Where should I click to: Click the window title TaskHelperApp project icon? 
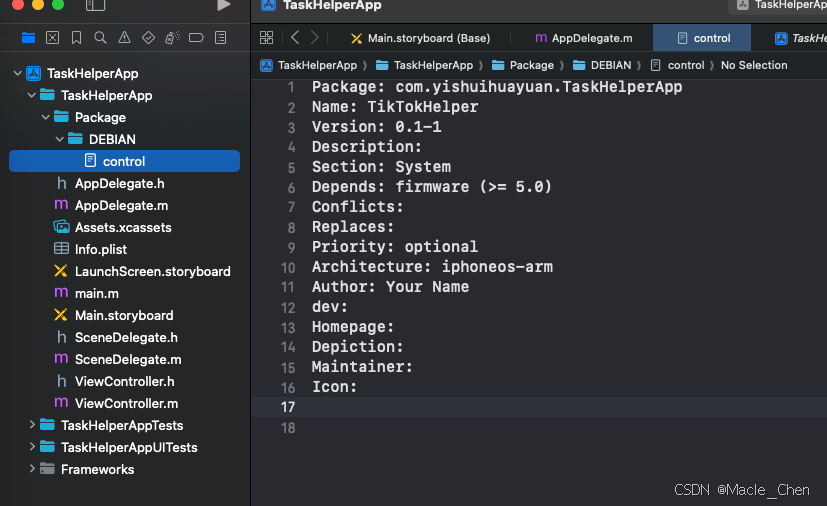pyautogui.click(x=268, y=5)
